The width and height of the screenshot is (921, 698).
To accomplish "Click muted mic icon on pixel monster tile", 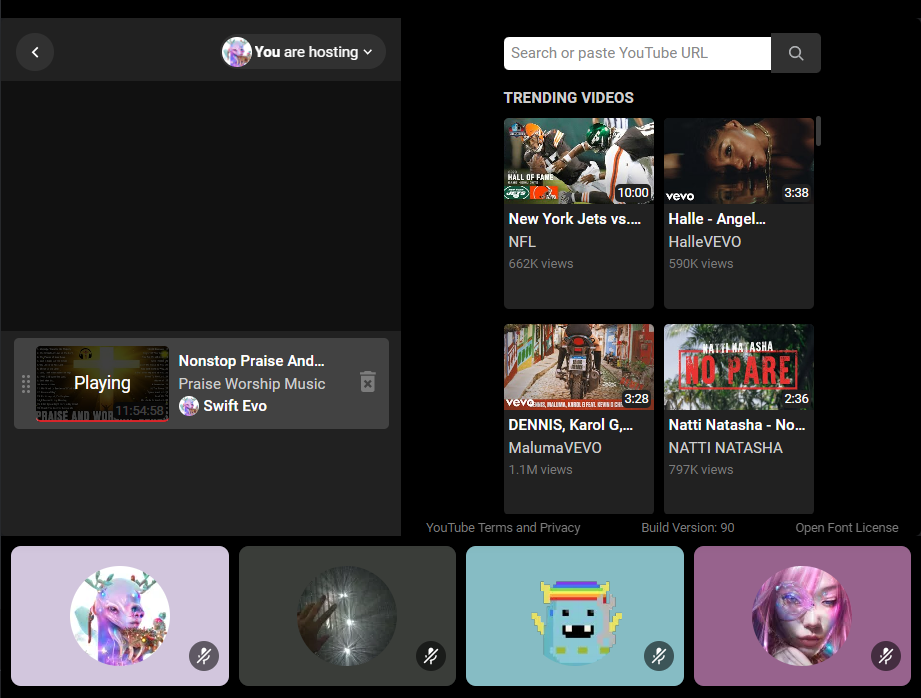I will [658, 656].
